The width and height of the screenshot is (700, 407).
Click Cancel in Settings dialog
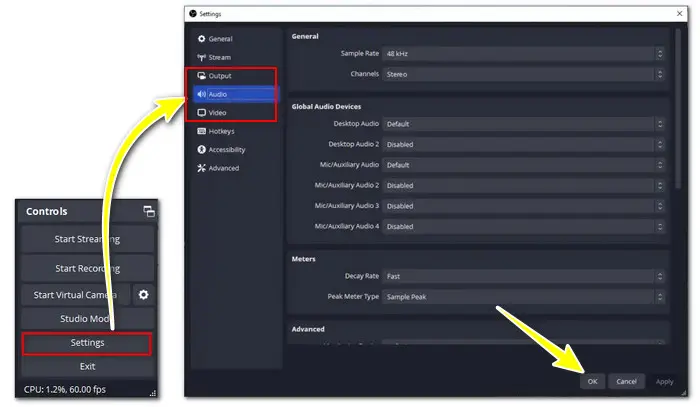(x=626, y=382)
